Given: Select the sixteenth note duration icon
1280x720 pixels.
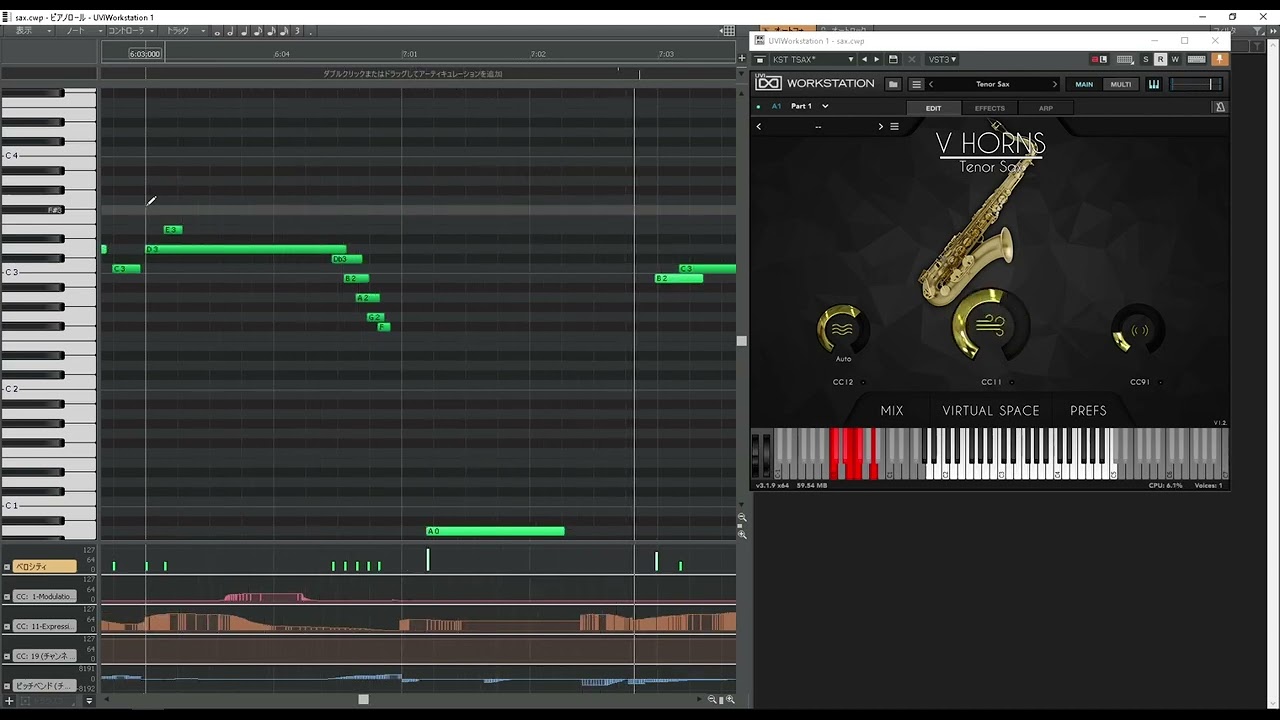Looking at the screenshot, I should 270,31.
